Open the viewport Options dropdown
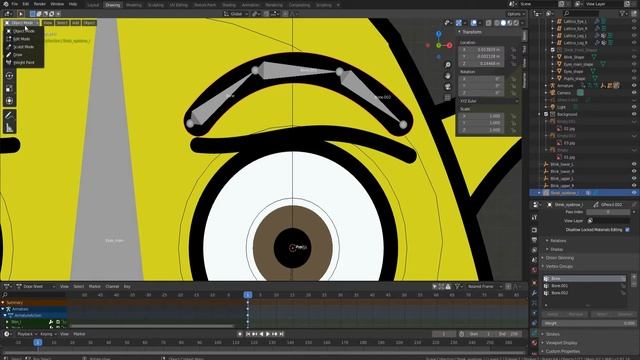This screenshot has height=360, width=640. click(x=516, y=14)
